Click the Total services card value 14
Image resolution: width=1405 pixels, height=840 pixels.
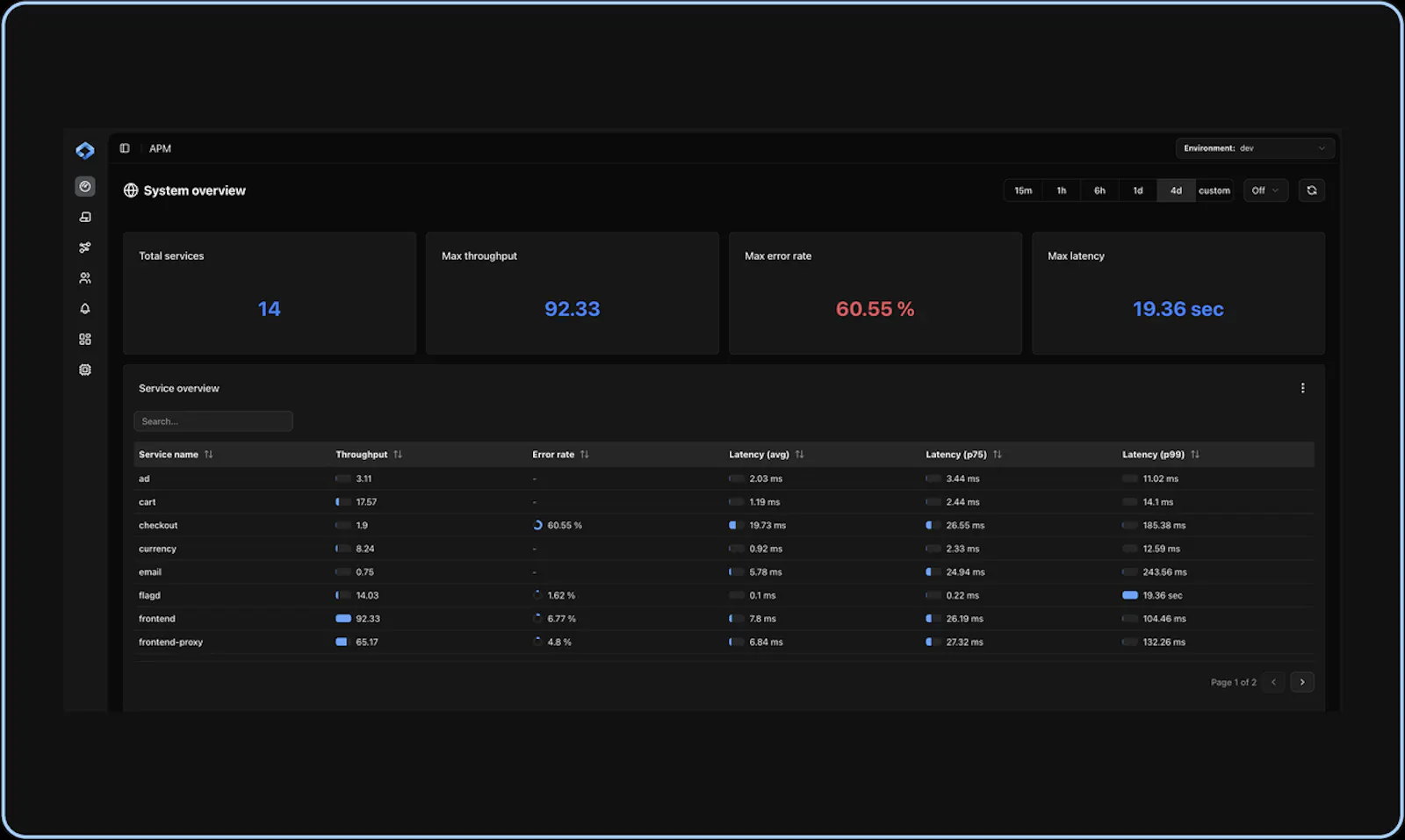pyautogui.click(x=269, y=309)
